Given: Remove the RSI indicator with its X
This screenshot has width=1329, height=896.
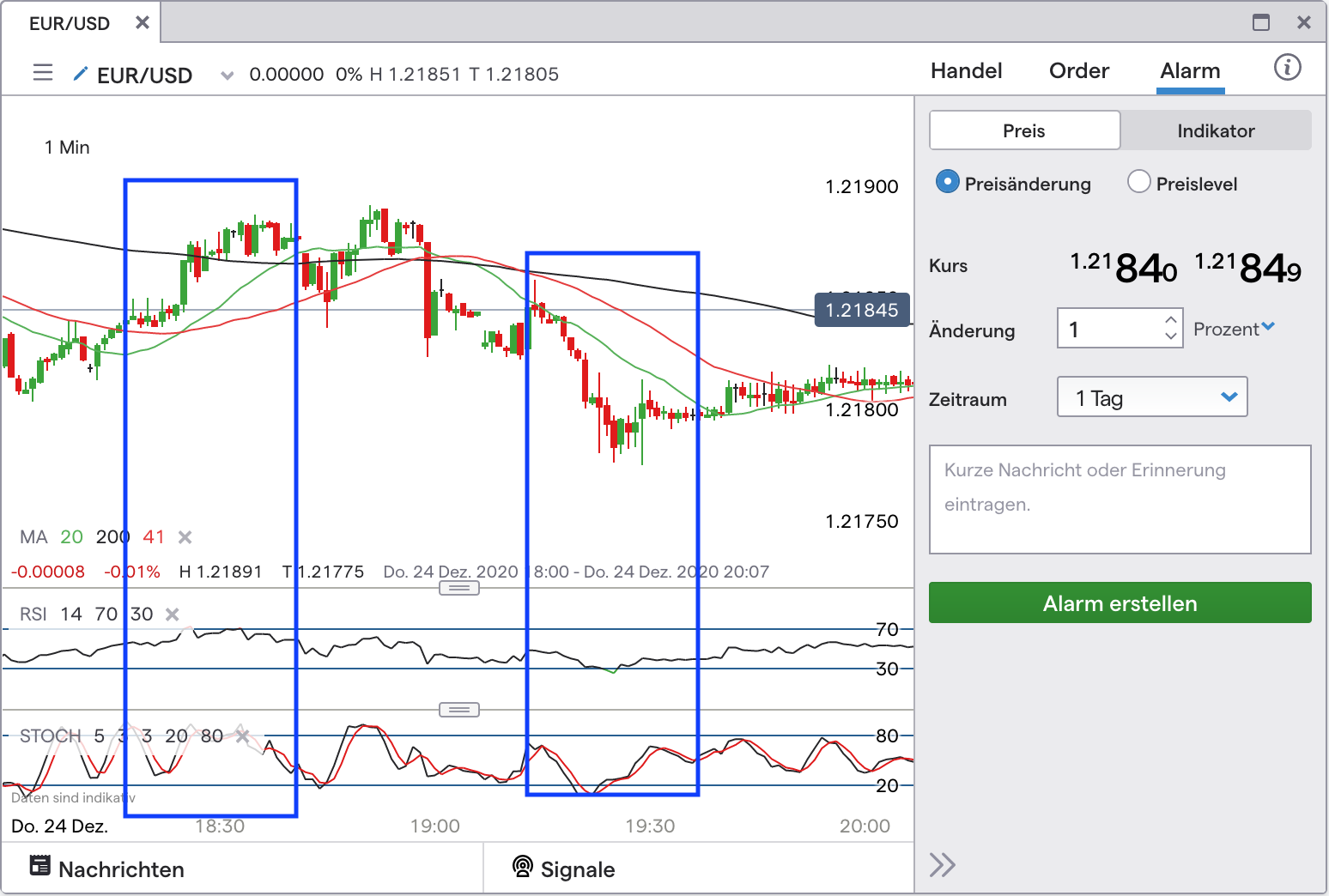Looking at the screenshot, I should point(173,614).
